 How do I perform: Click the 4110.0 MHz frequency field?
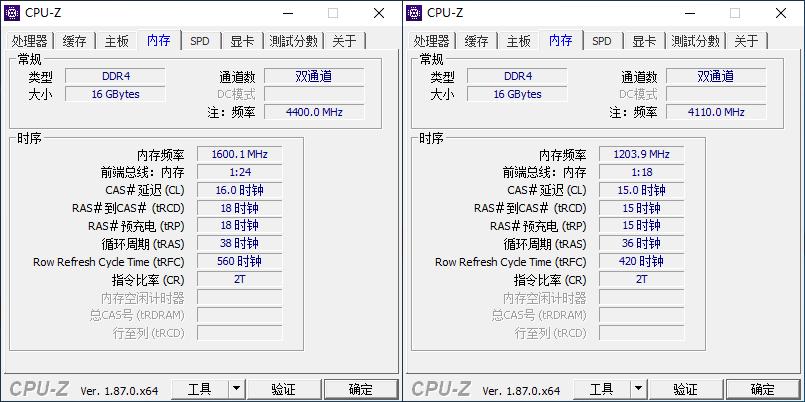pos(716,112)
